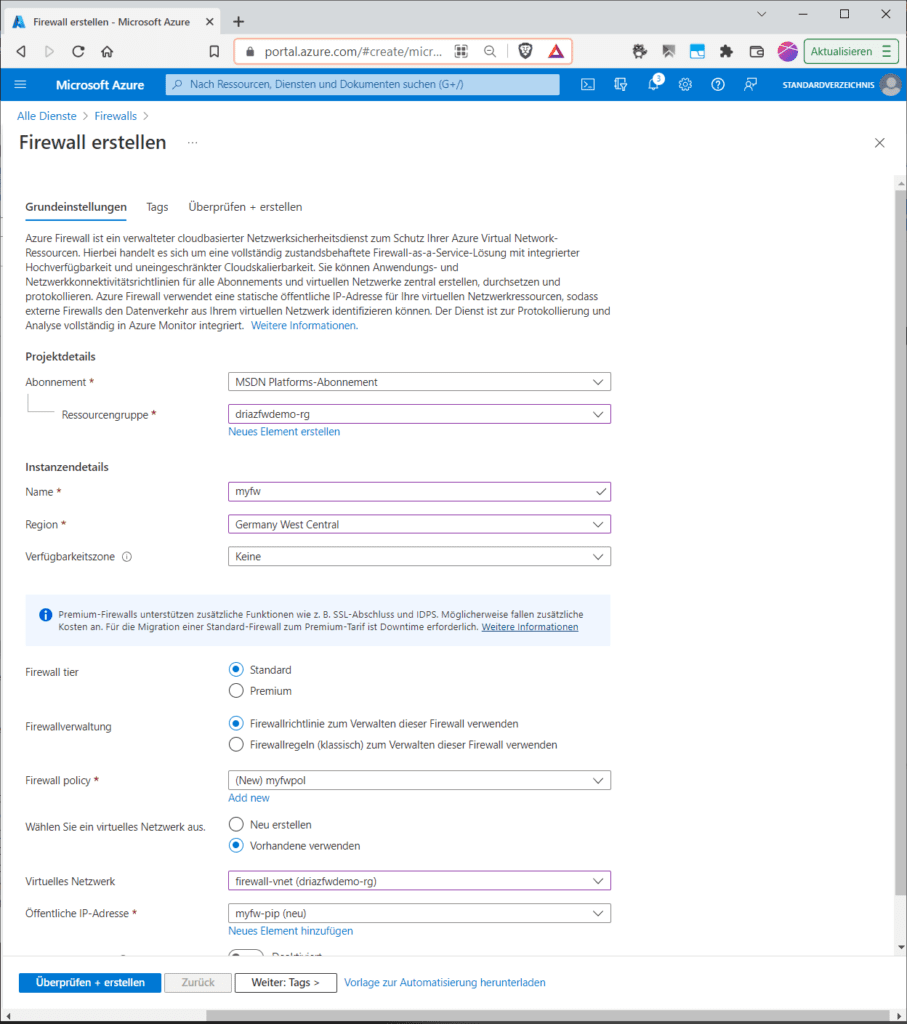The width and height of the screenshot is (907, 1024).
Task: Open the Verfügbarkeitszone dropdown
Action: (x=419, y=556)
